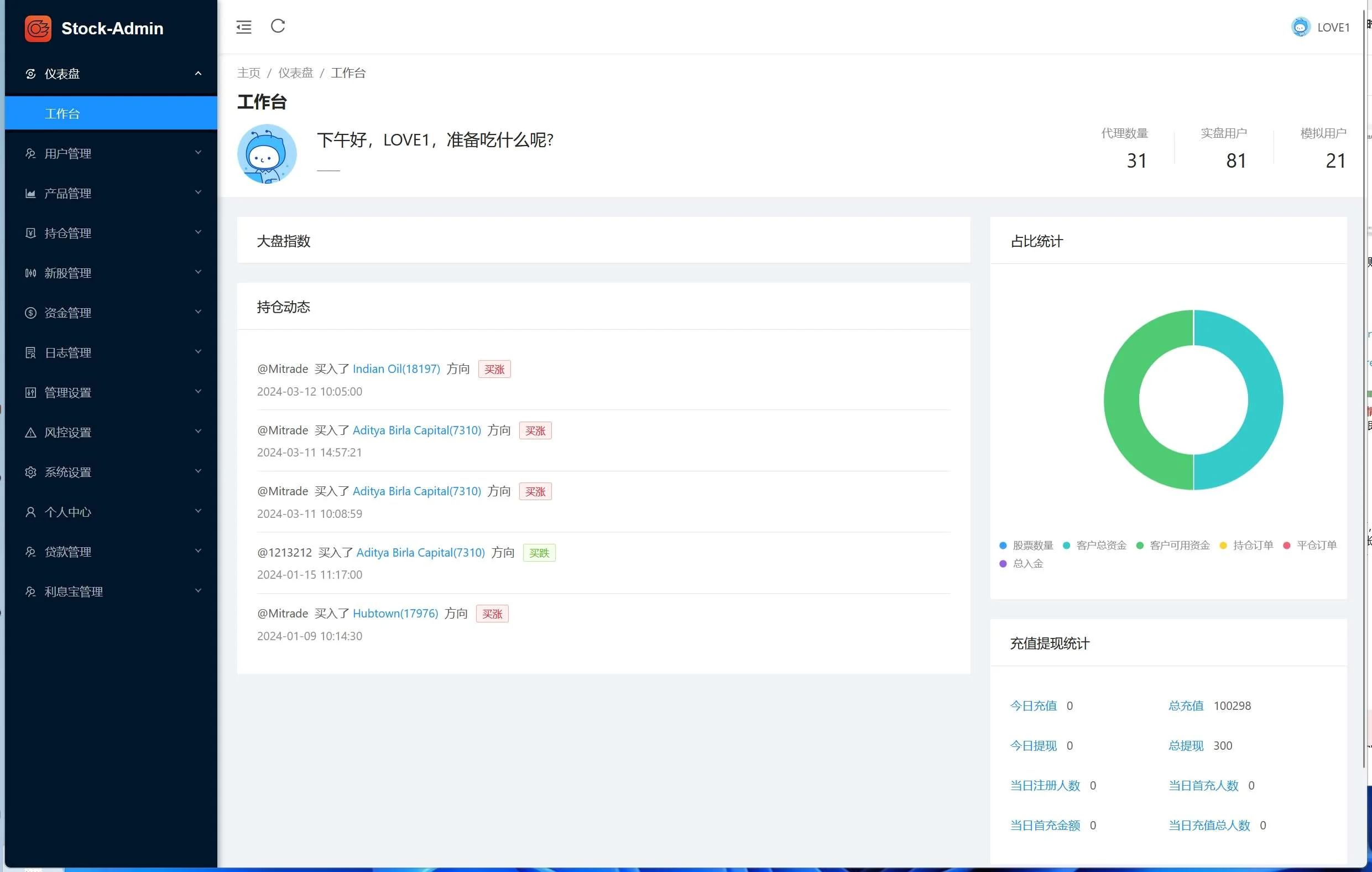1372x872 pixels.
Task: Click the Hubtown(17976) link
Action: point(395,613)
